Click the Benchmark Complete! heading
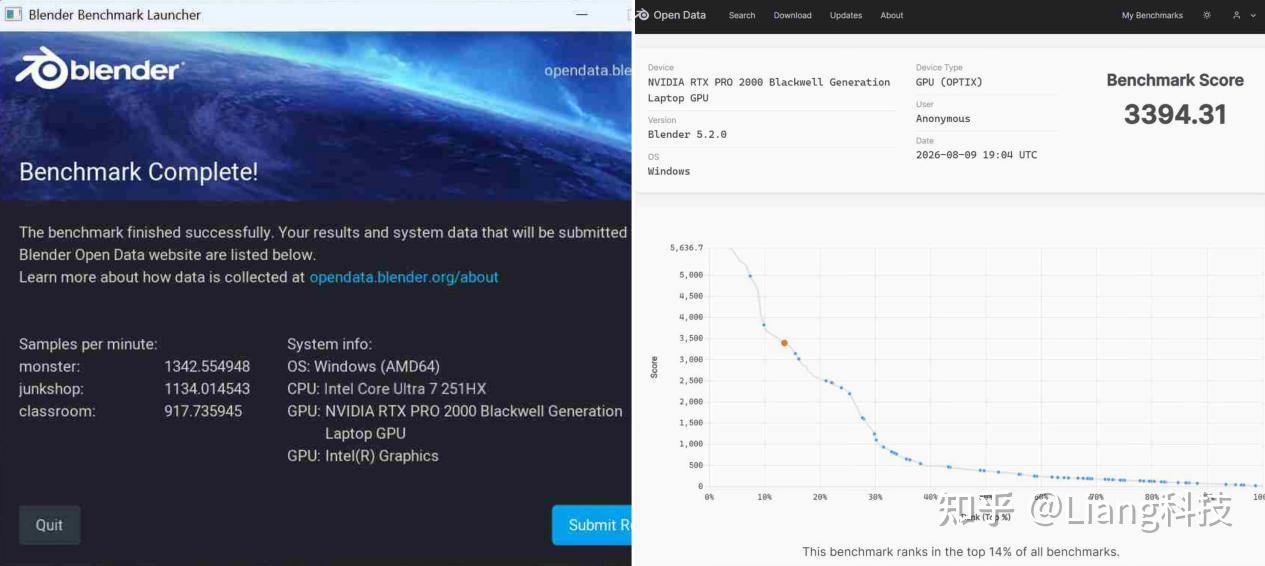 pyautogui.click(x=139, y=172)
